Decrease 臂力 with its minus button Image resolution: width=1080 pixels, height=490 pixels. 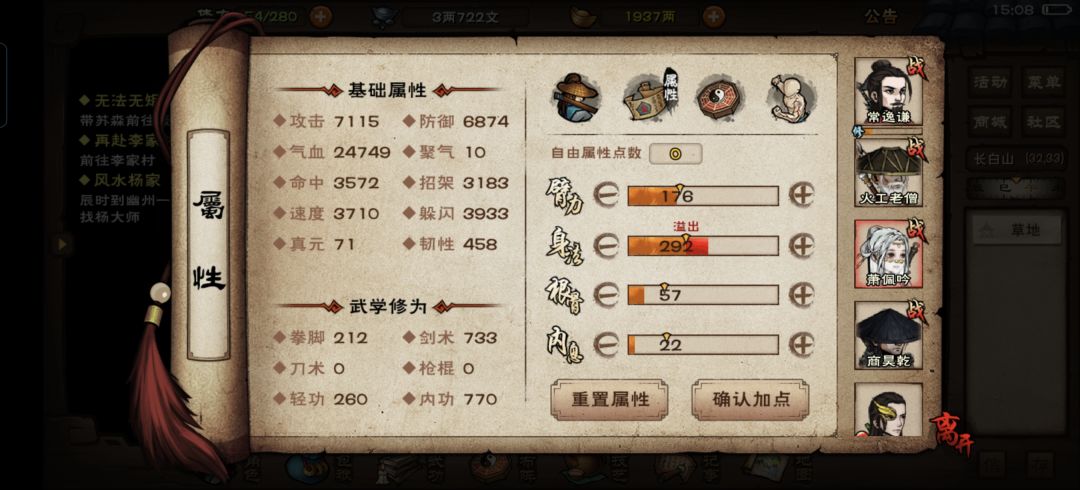[x=606, y=195]
